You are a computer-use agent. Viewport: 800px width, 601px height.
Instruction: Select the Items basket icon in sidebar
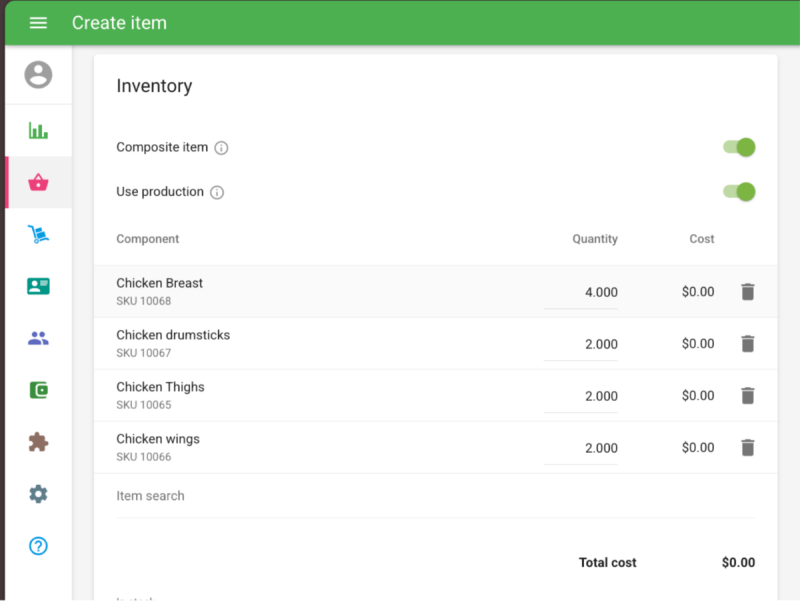coord(38,182)
